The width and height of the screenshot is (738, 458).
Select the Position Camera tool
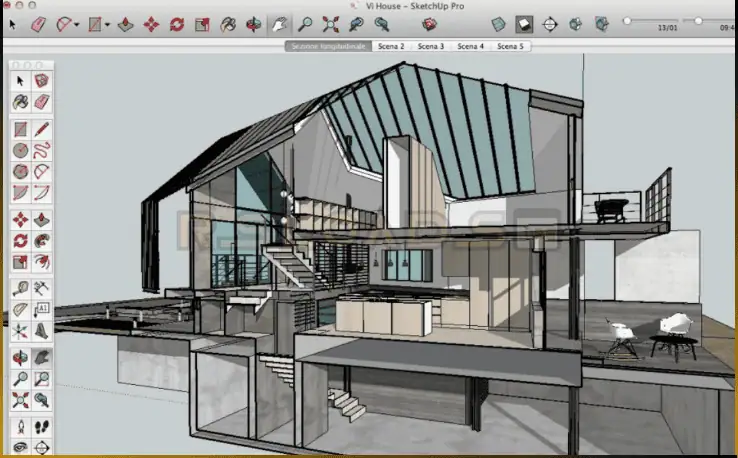(20, 427)
